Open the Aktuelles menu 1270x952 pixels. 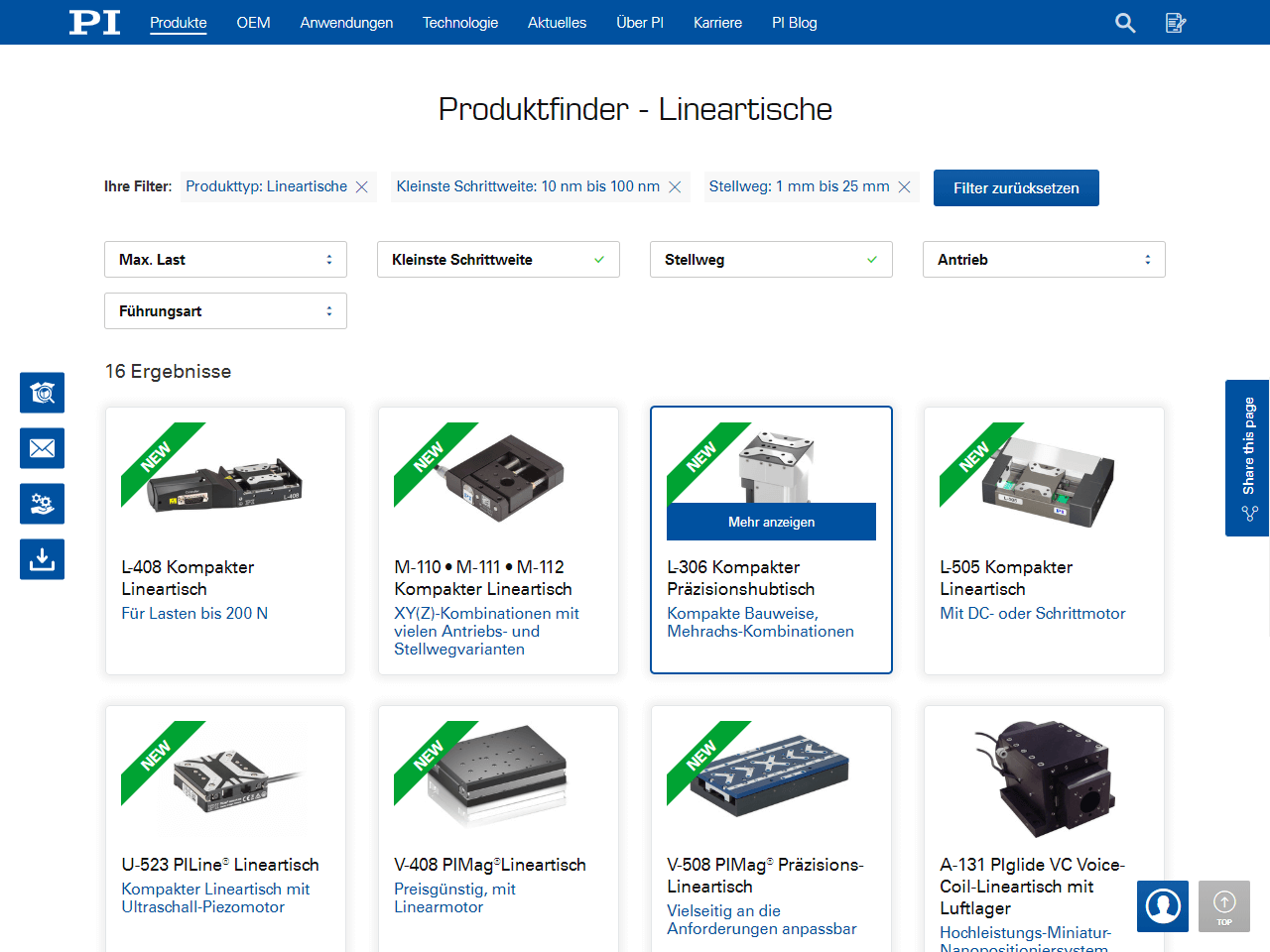point(557,23)
